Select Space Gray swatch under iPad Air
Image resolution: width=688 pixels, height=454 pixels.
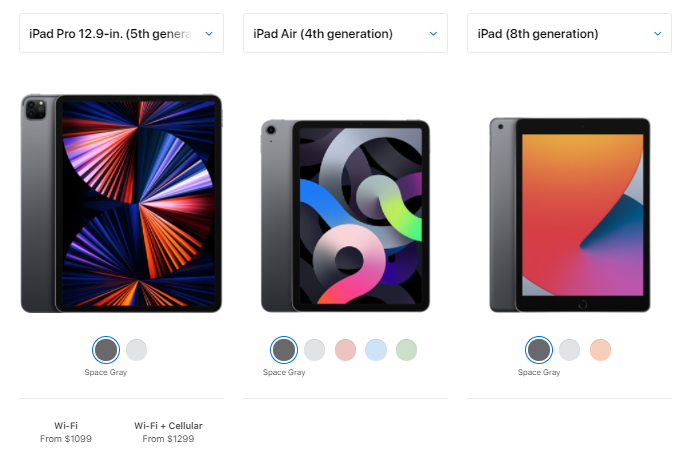click(x=284, y=350)
